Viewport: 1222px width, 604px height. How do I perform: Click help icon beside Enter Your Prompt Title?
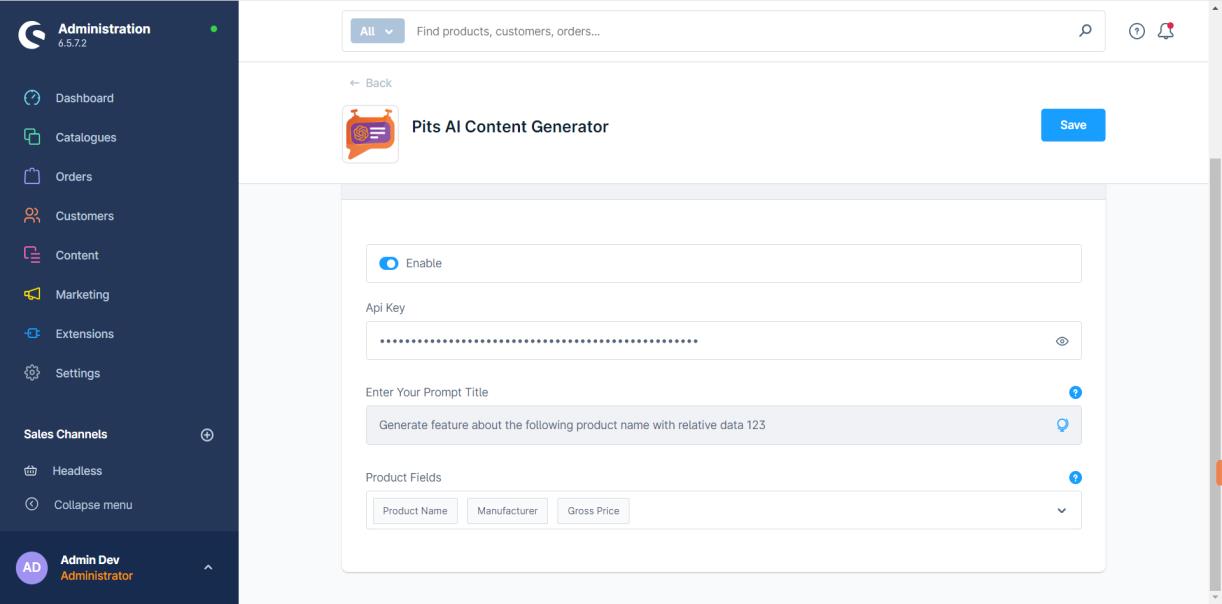[x=1076, y=392]
